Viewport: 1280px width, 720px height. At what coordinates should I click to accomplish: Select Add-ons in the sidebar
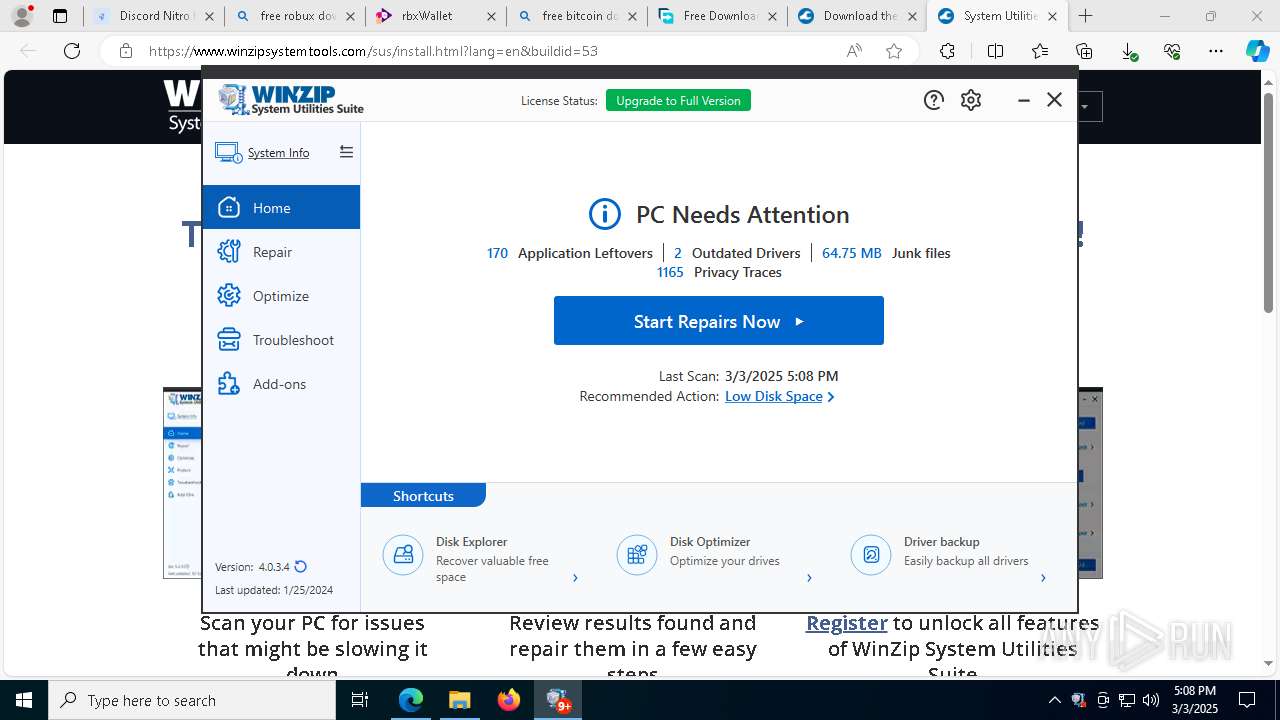coord(281,384)
